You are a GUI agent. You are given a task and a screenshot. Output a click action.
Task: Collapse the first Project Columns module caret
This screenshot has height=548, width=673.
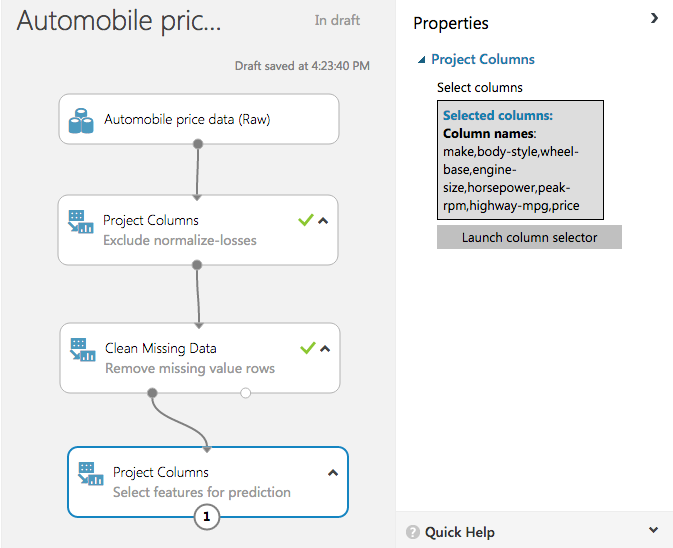[323, 221]
